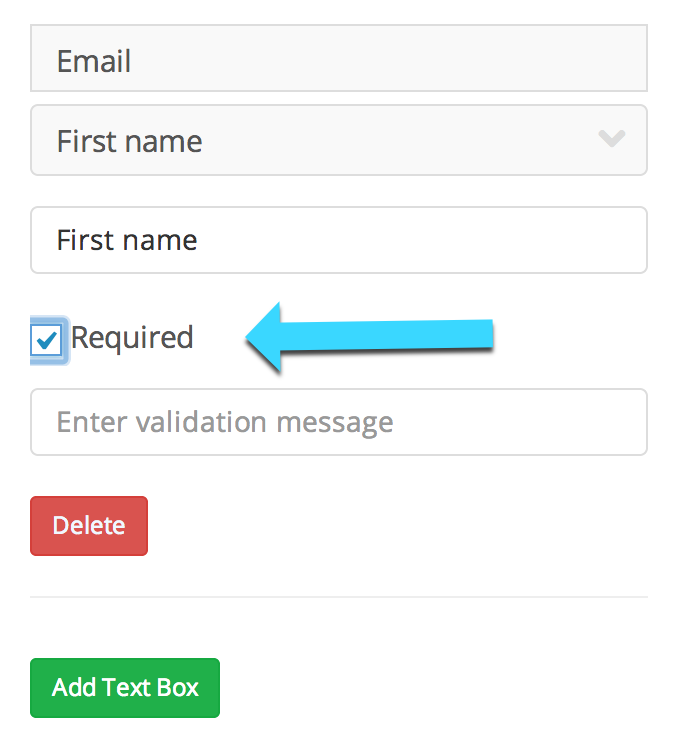The height and width of the screenshot is (738, 674).
Task: Disable the required setting for First name
Action: 46,340
